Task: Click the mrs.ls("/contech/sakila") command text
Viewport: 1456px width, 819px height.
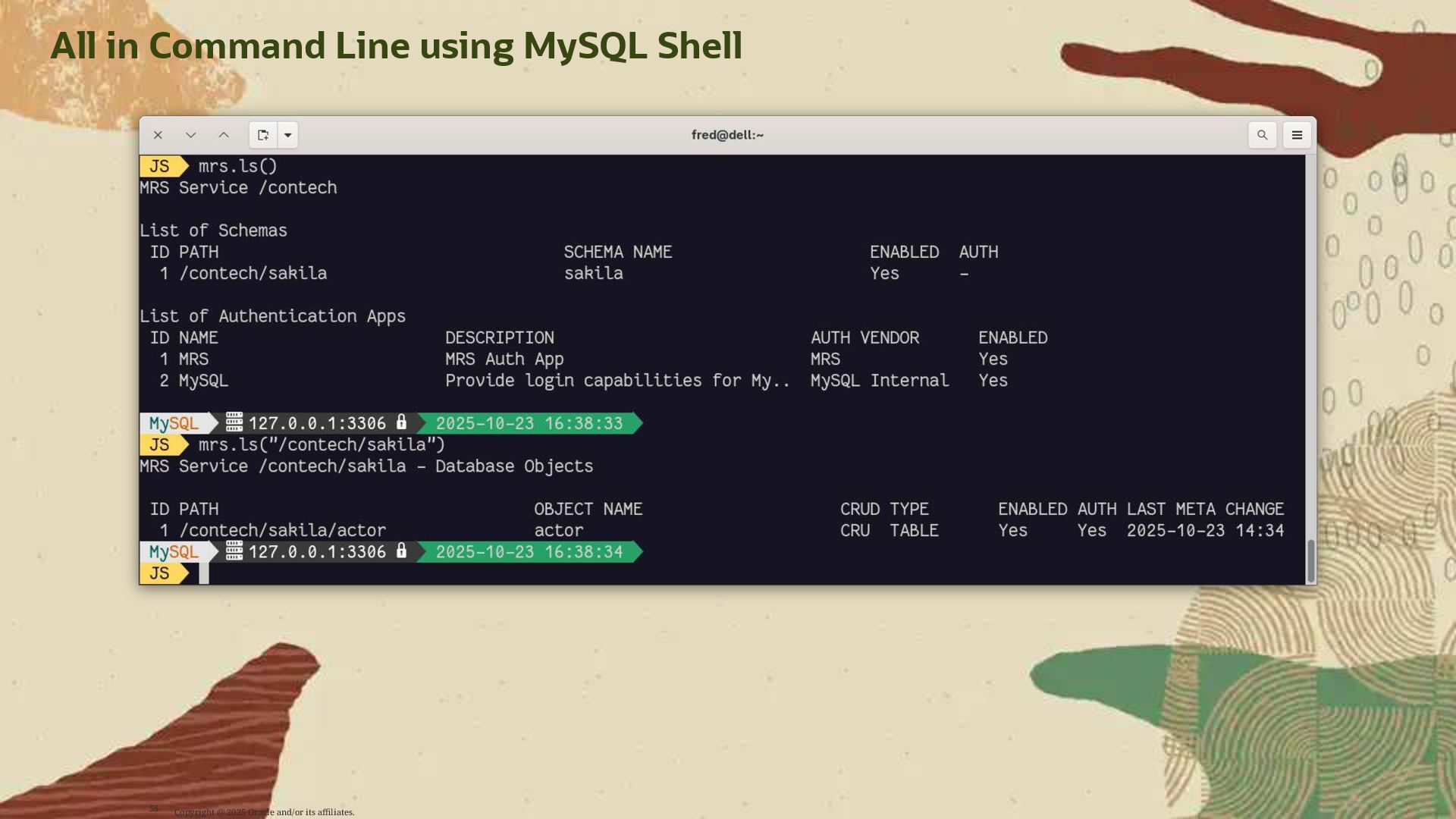Action: [322, 445]
